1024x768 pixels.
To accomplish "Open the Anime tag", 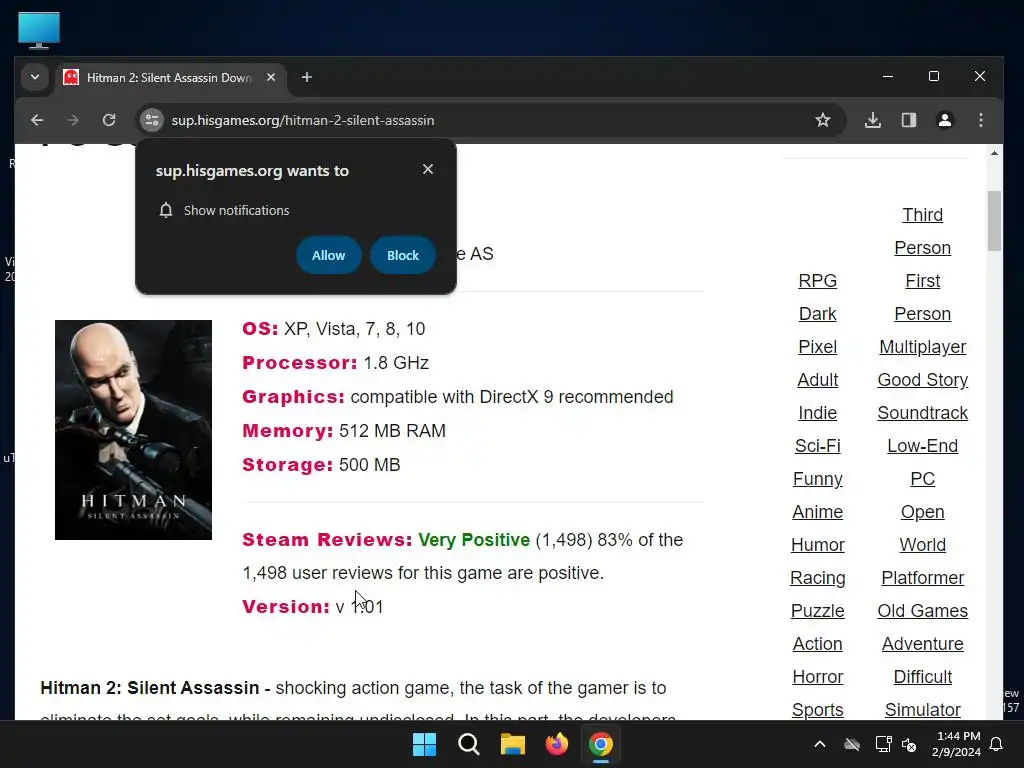I will pos(818,512).
